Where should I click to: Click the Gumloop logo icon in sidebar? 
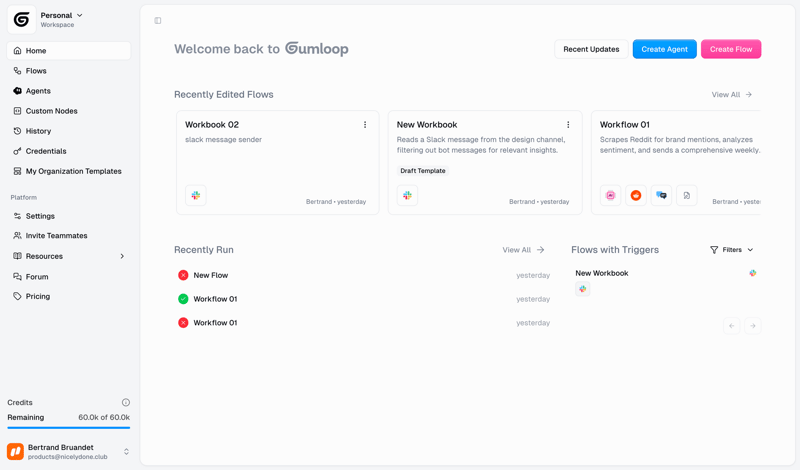[x=21, y=19]
